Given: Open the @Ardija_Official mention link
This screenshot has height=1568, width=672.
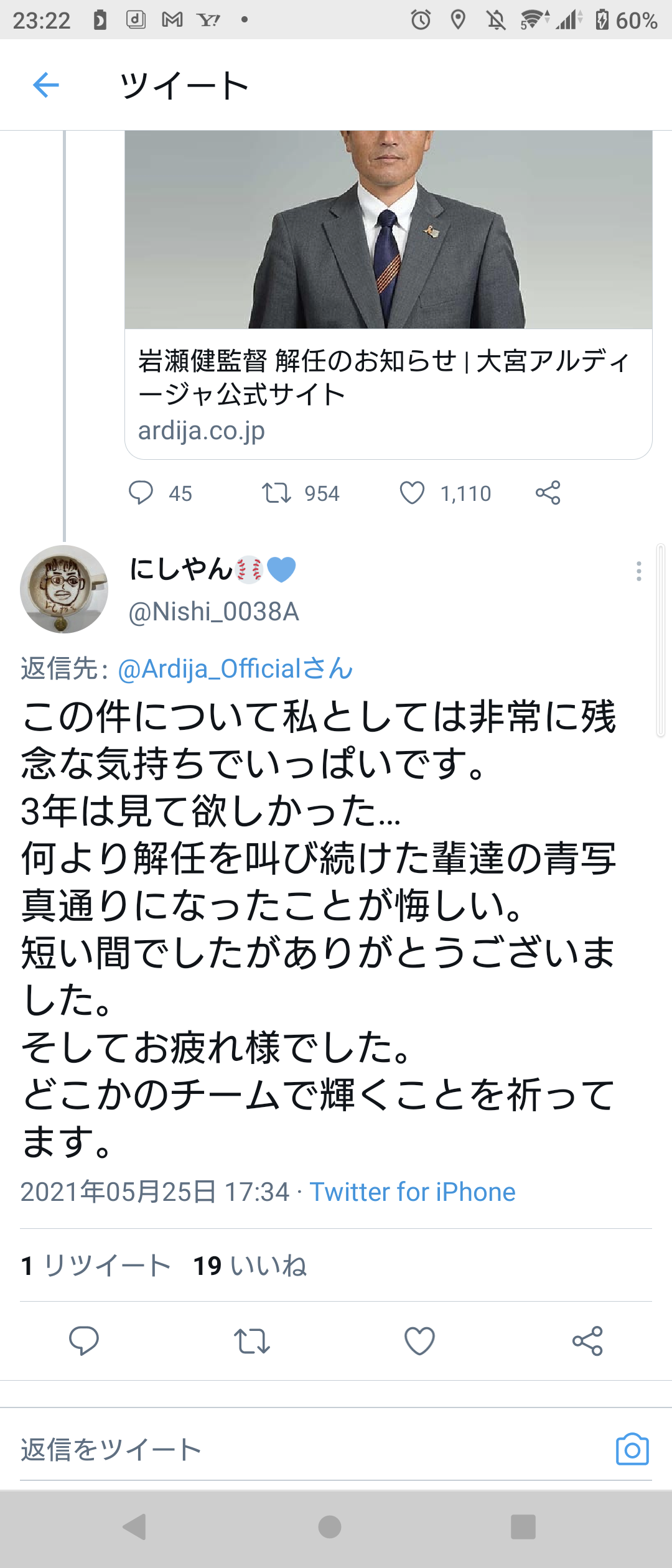Looking at the screenshot, I should (x=235, y=669).
